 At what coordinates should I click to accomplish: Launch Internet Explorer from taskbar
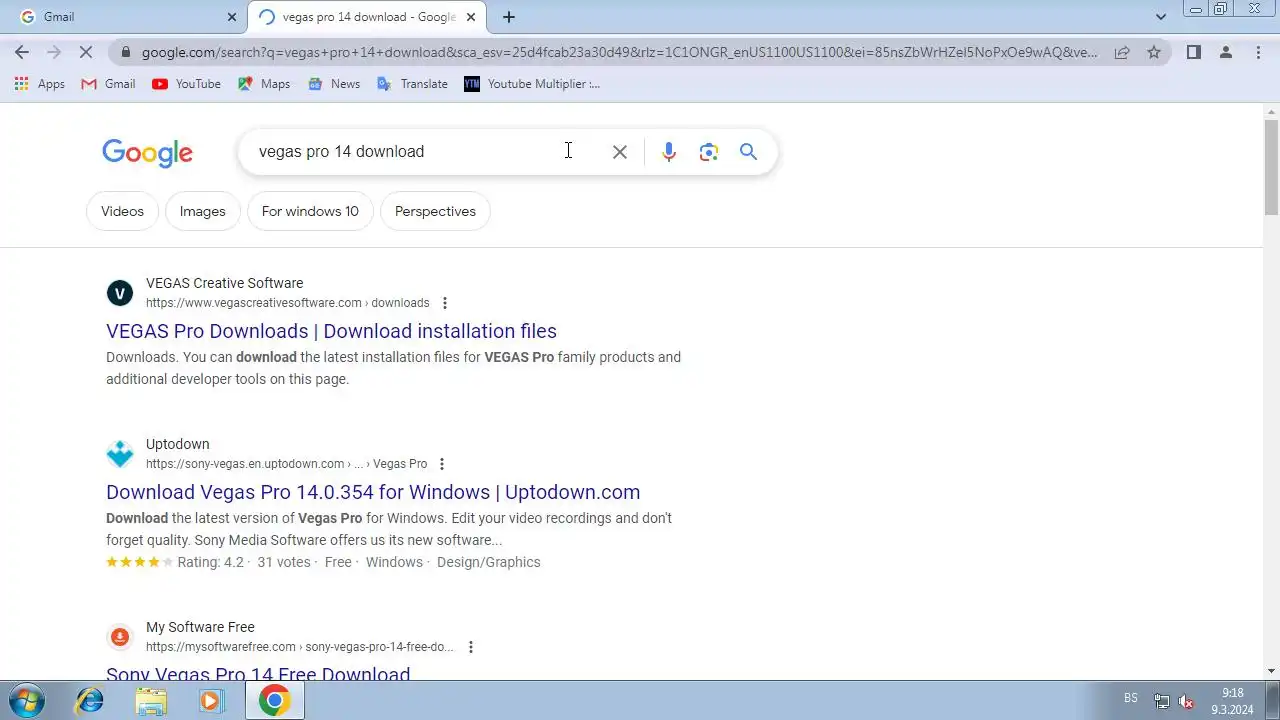90,701
